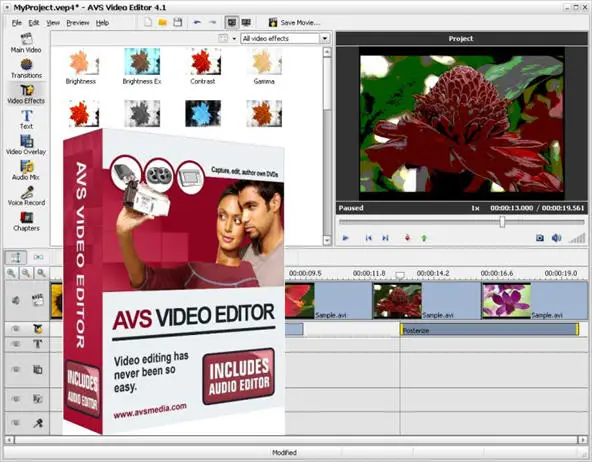Open the Preview menu
The image size is (592, 462).
(78, 23)
